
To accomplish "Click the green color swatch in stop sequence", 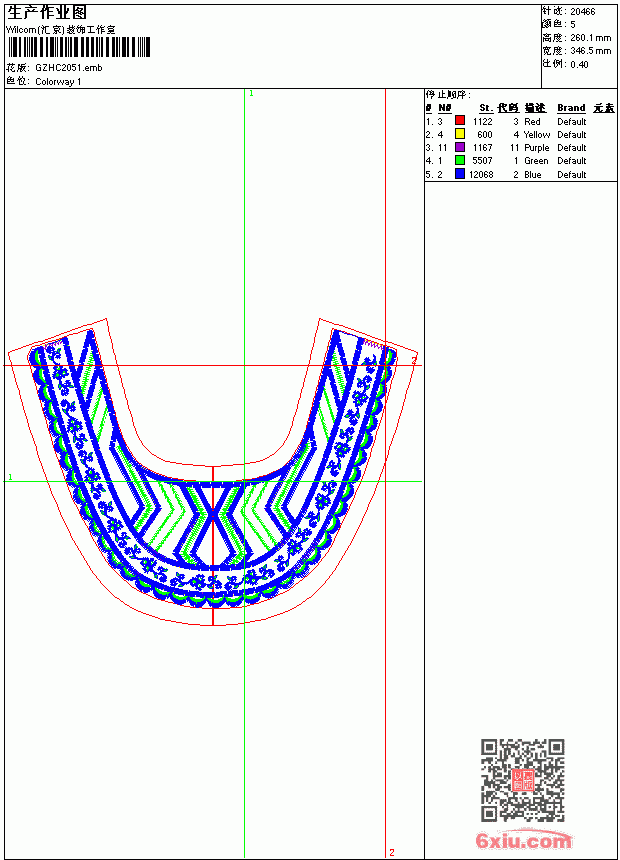I will (460, 160).
